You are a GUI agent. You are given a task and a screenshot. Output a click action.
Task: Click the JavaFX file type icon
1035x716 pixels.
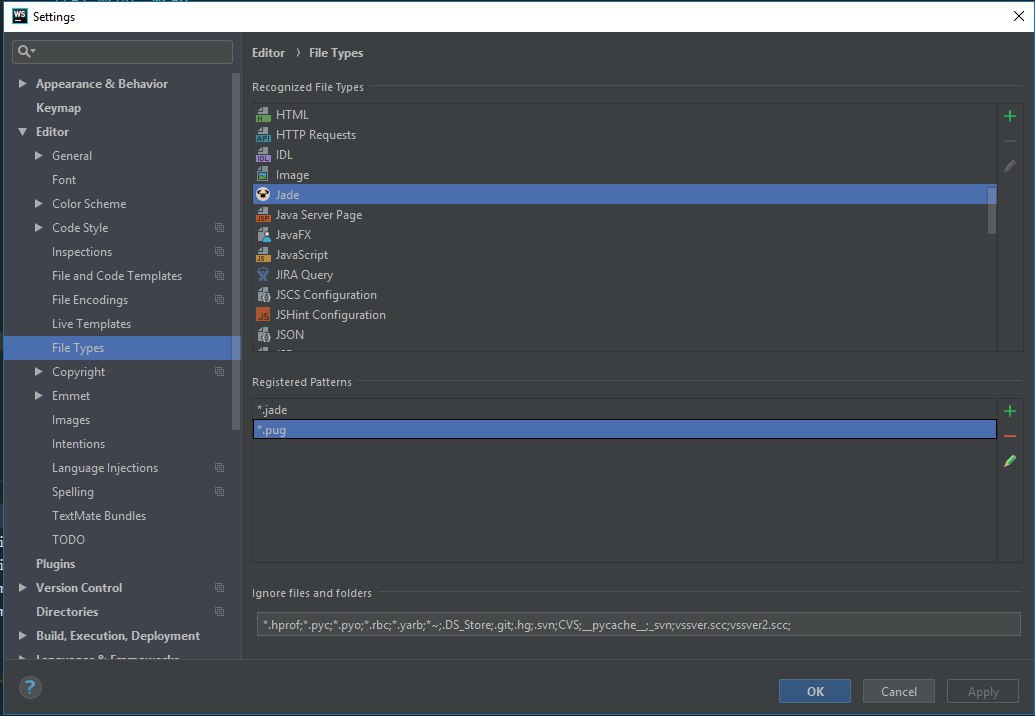tap(263, 234)
